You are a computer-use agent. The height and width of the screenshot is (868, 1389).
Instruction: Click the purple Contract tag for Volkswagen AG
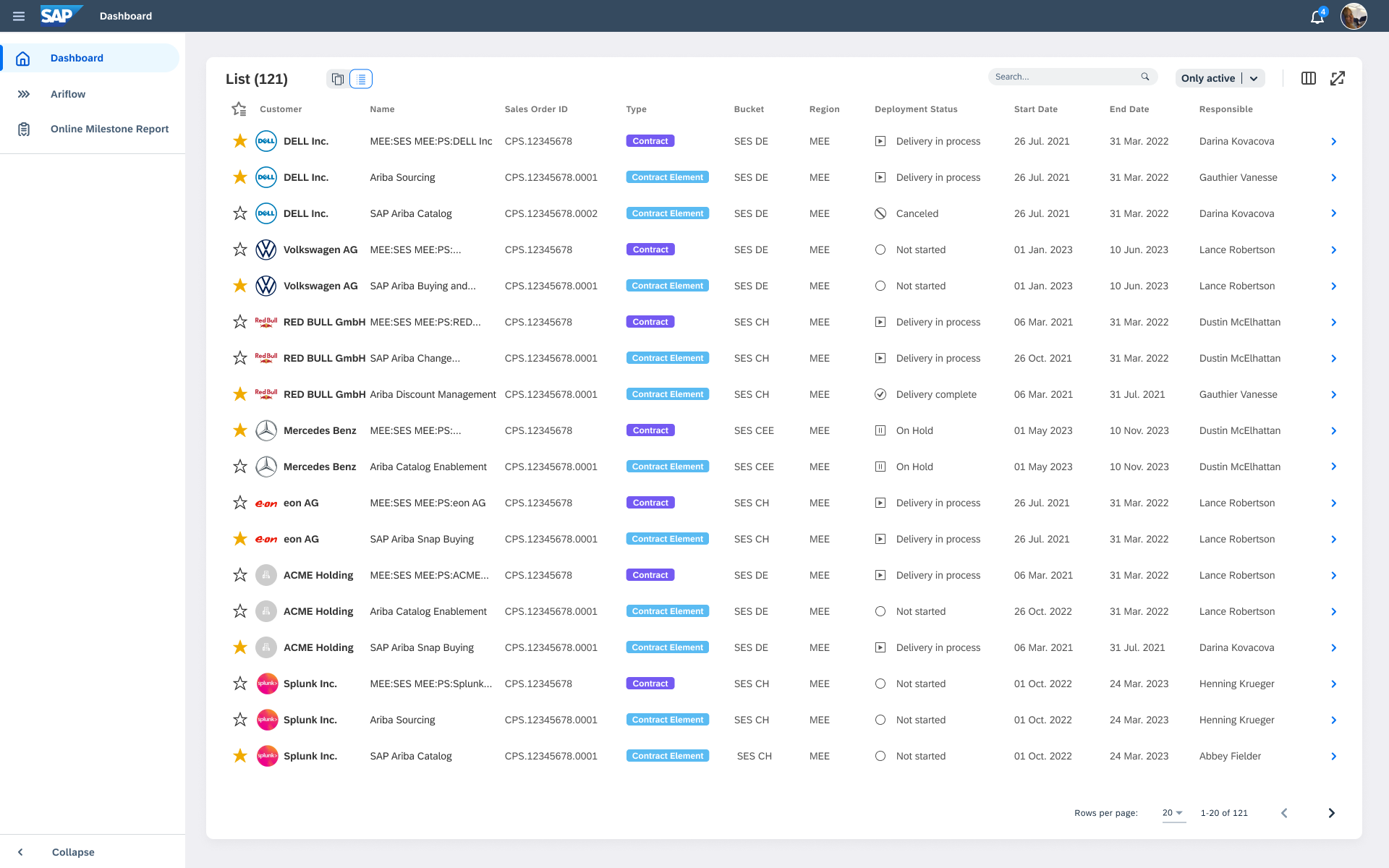[650, 250]
